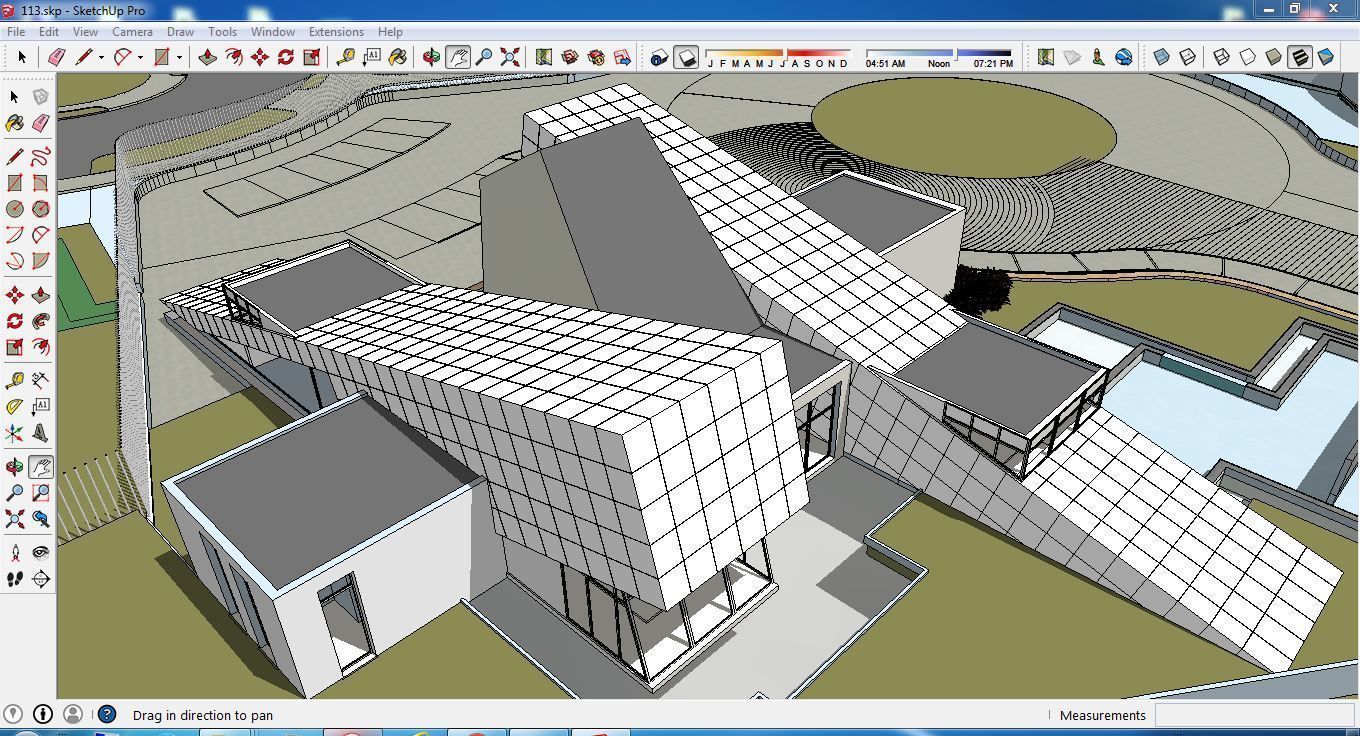The width and height of the screenshot is (1360, 736).
Task: Pick the Freehand tool in left palette
Action: 40,157
